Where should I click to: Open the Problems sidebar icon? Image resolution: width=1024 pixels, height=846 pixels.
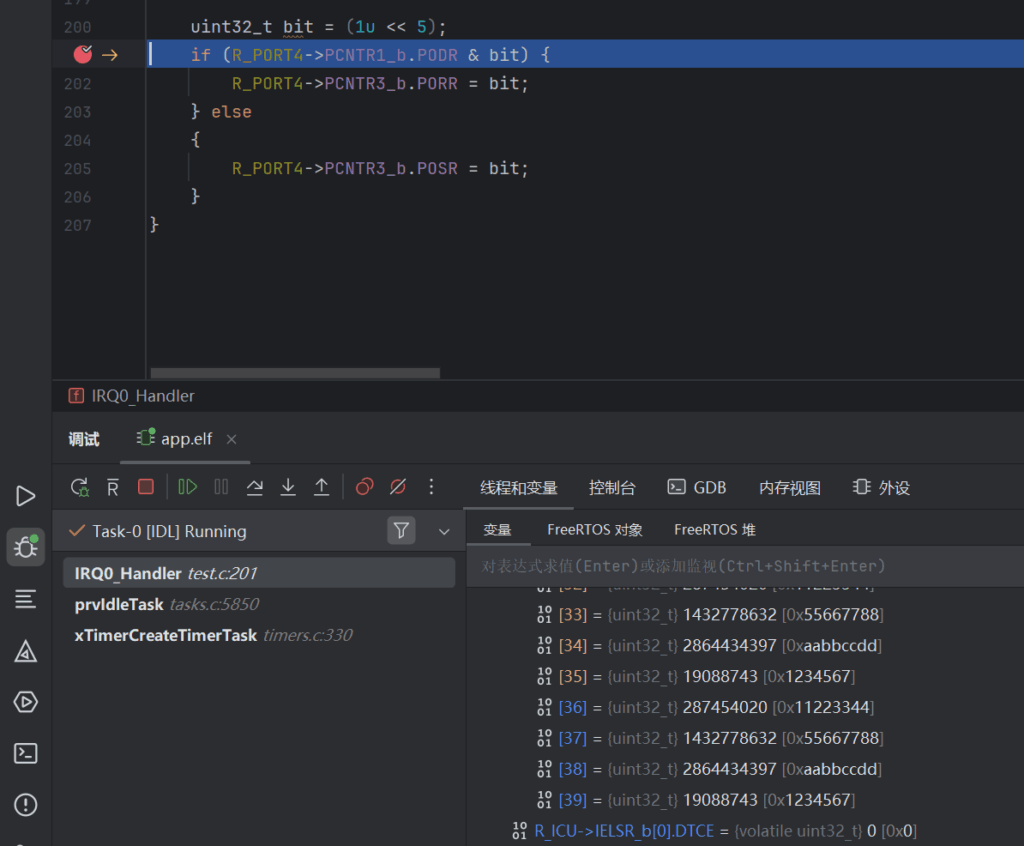[x=25, y=804]
